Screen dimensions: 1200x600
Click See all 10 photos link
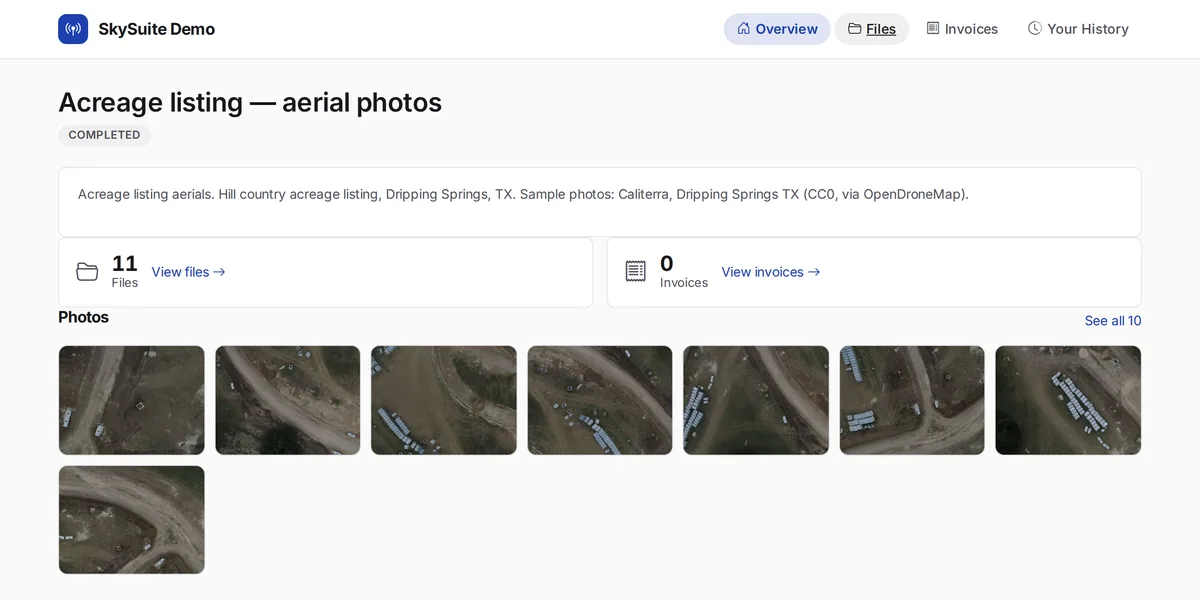(x=1113, y=321)
